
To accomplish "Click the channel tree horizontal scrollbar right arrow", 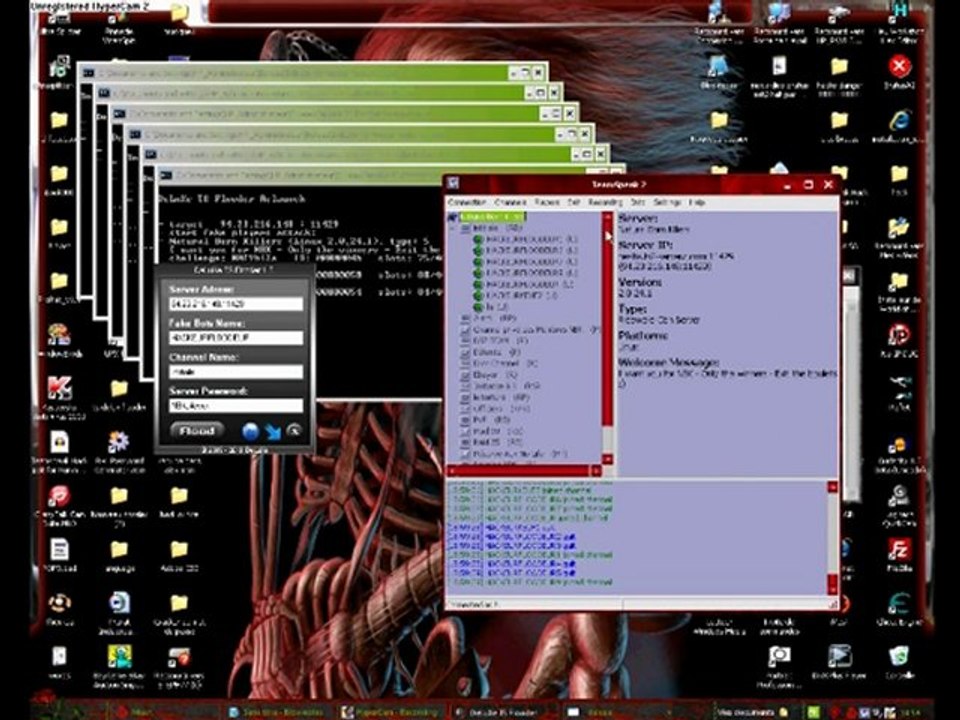I will coord(596,470).
